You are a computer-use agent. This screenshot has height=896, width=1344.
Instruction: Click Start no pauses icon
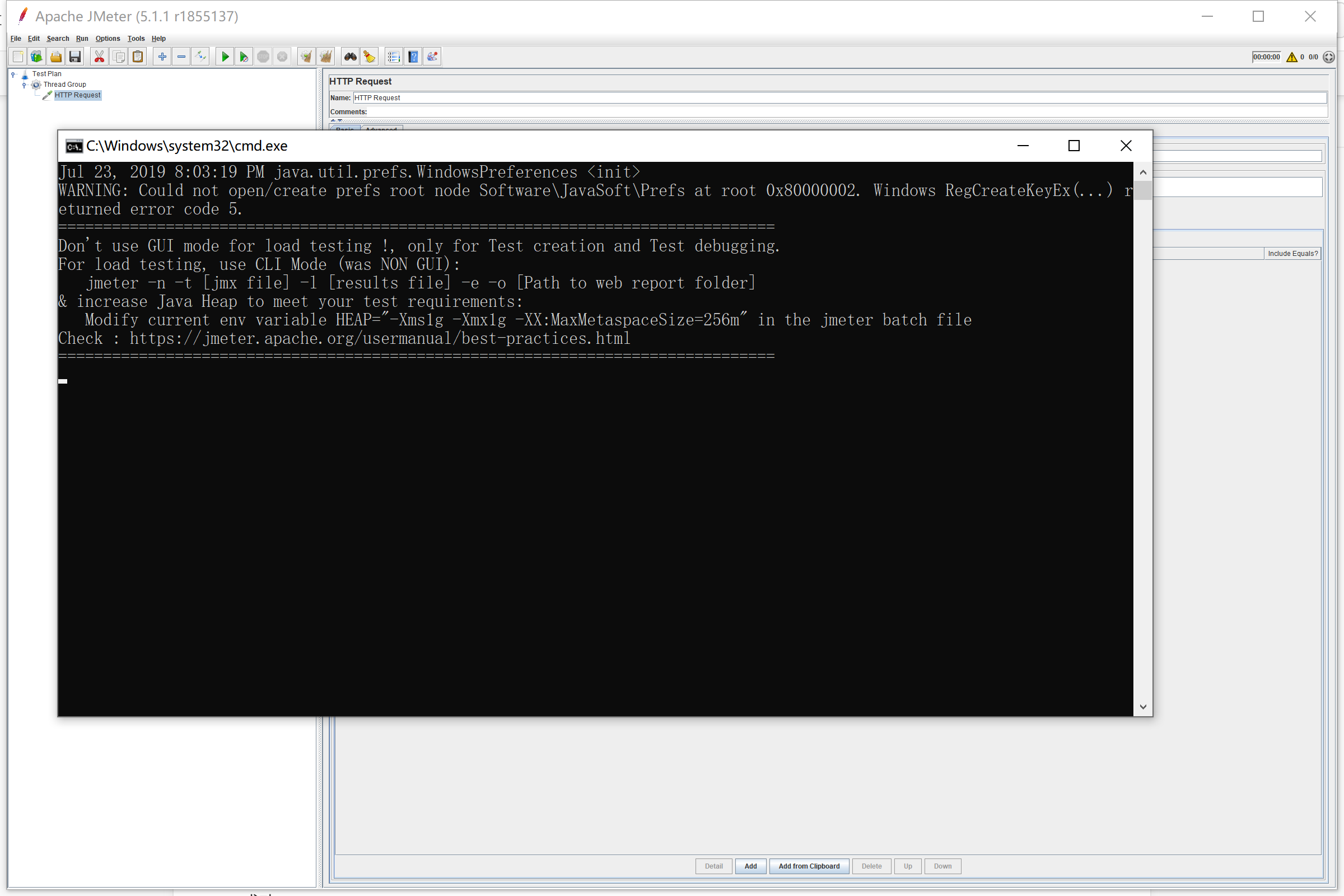coord(244,57)
